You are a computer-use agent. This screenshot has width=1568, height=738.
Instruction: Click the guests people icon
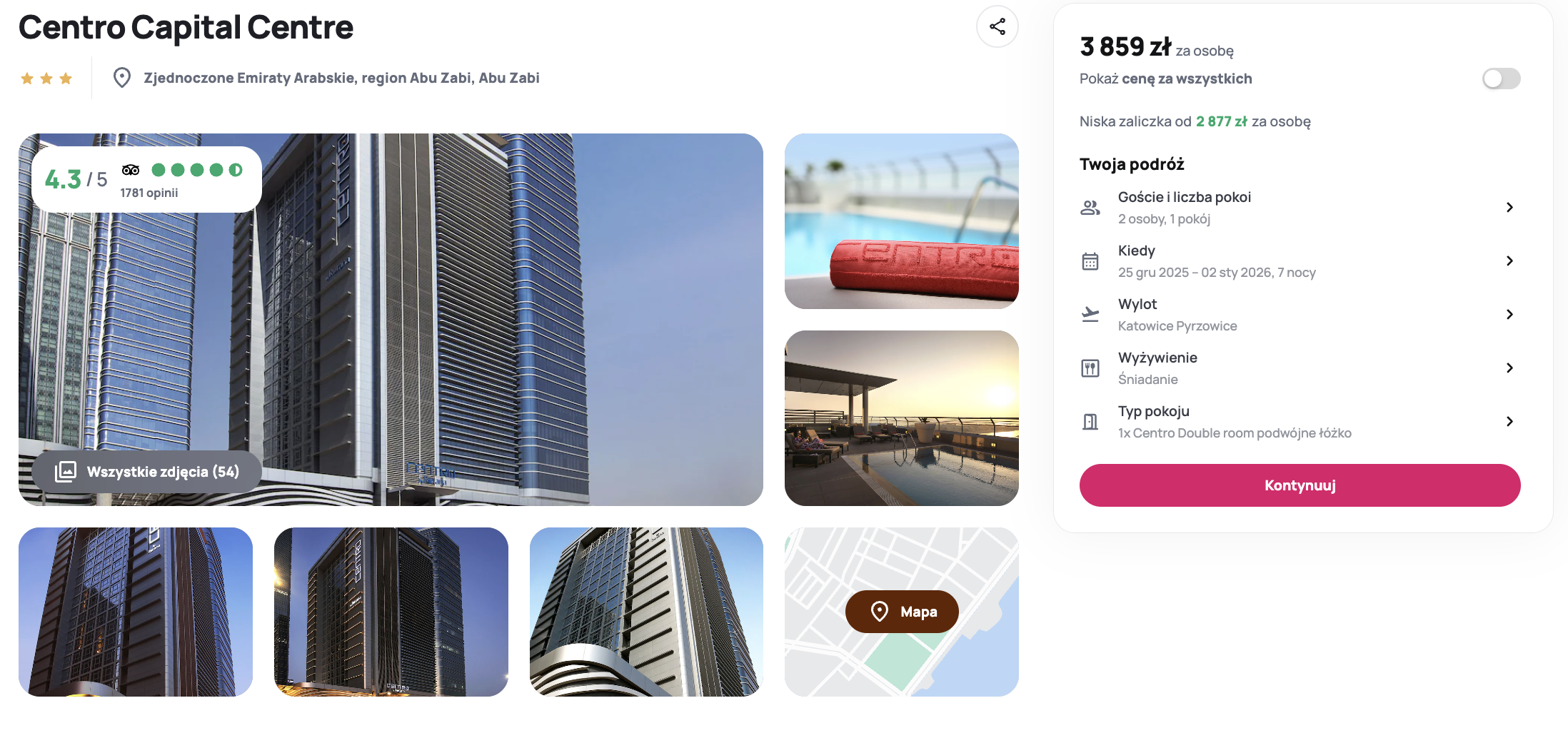[1090, 208]
